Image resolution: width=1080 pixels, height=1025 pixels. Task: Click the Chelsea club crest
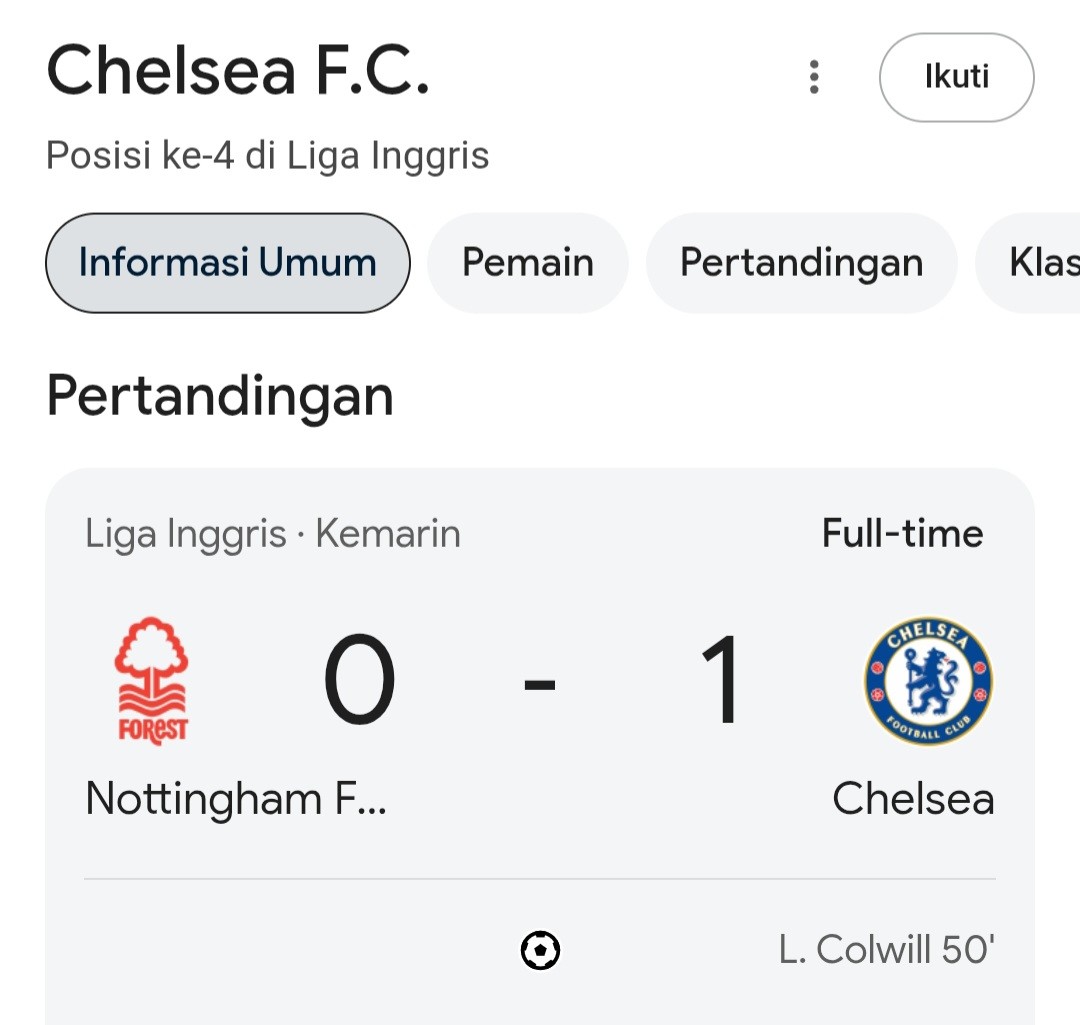coord(928,681)
